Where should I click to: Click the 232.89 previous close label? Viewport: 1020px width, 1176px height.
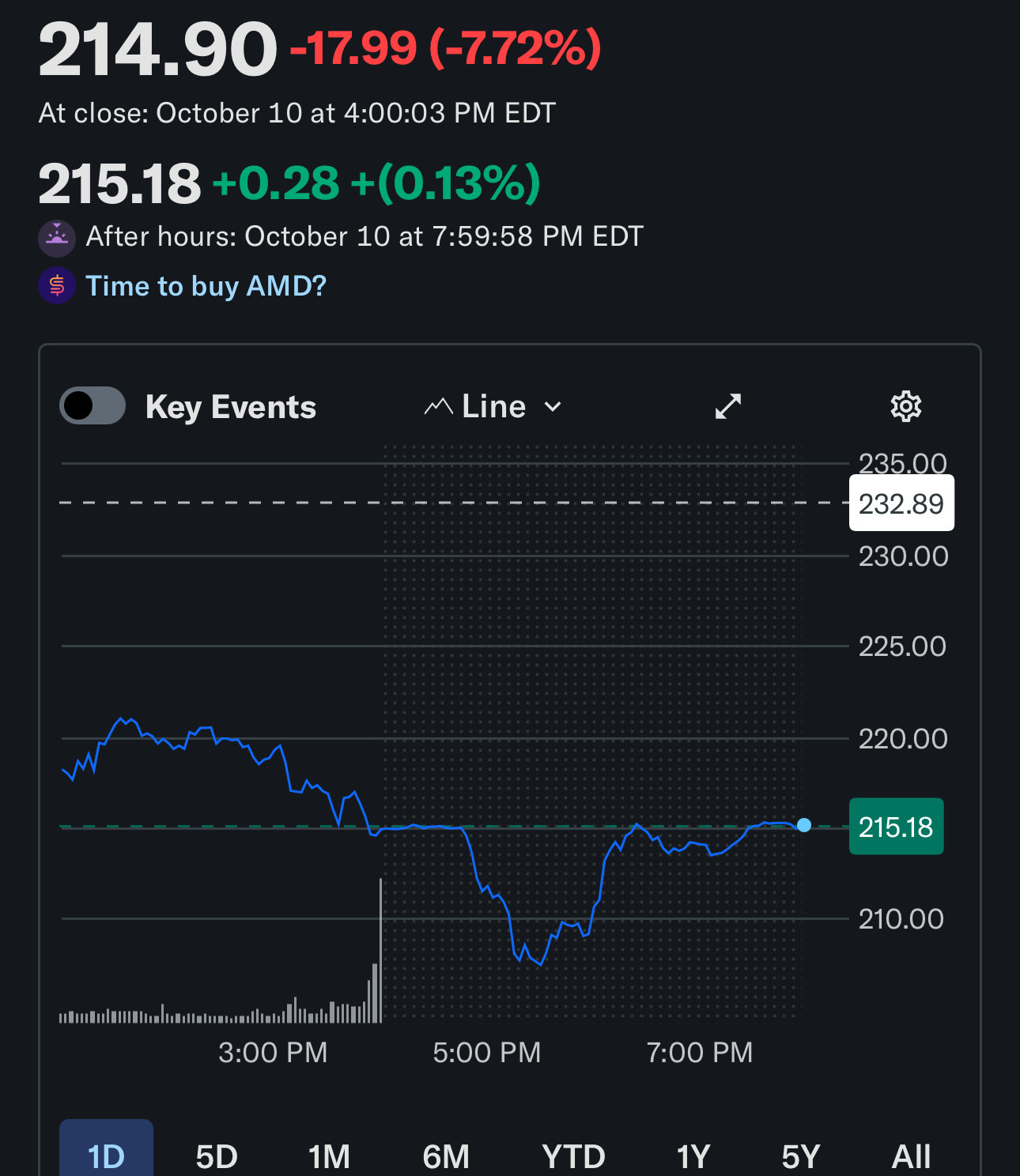(901, 503)
